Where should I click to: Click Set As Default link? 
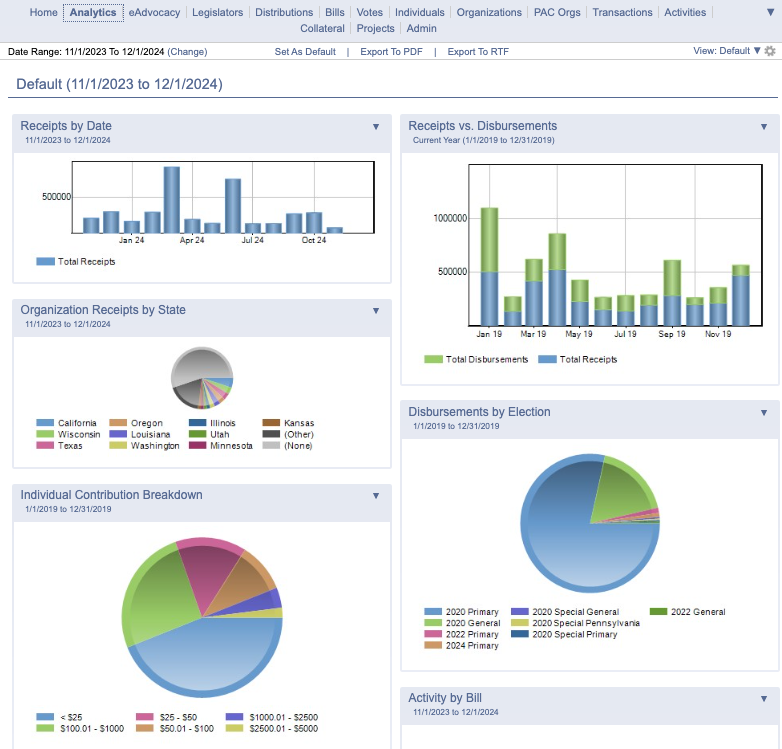pyautogui.click(x=305, y=52)
